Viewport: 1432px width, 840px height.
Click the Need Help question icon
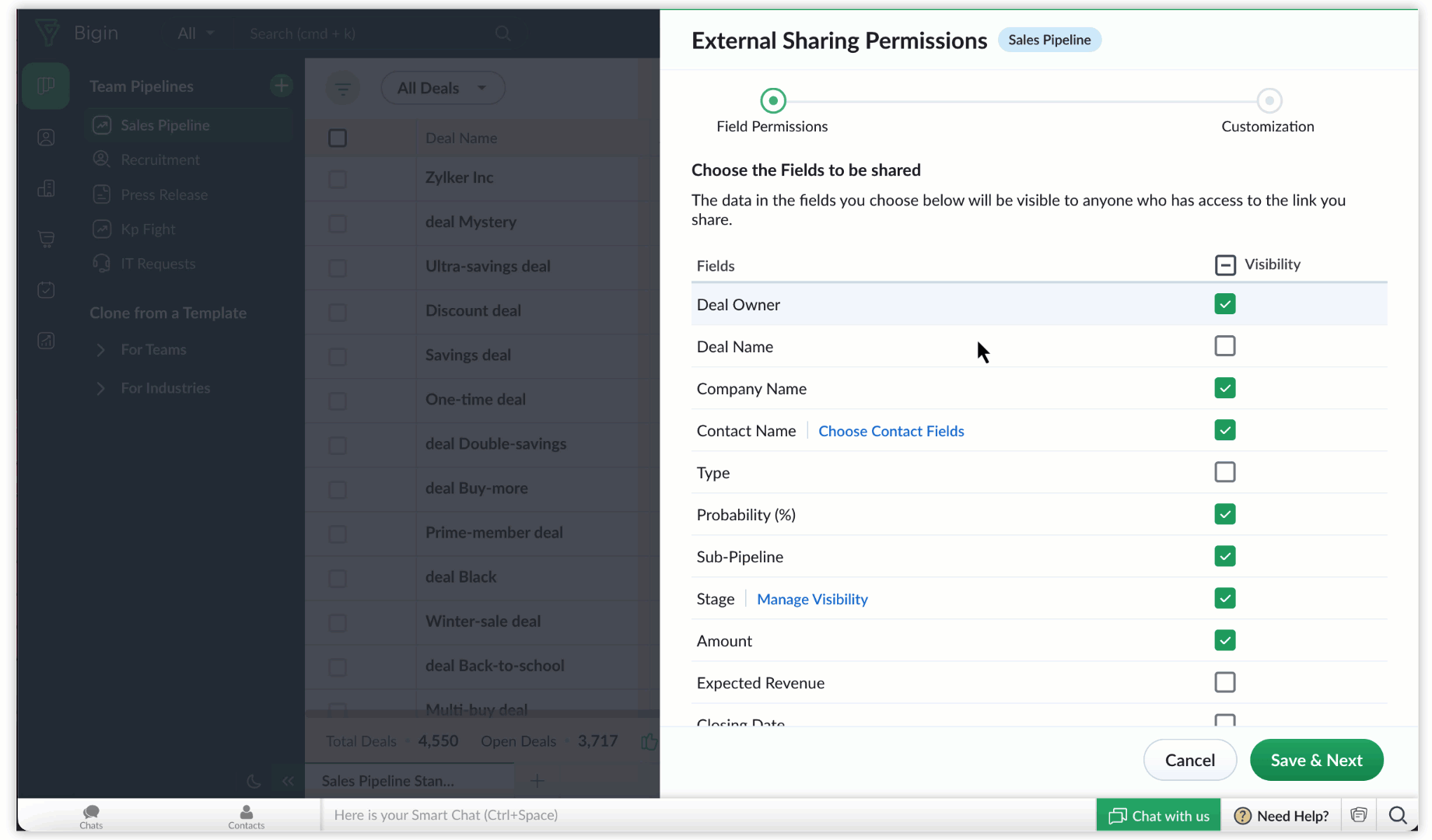click(x=1242, y=815)
